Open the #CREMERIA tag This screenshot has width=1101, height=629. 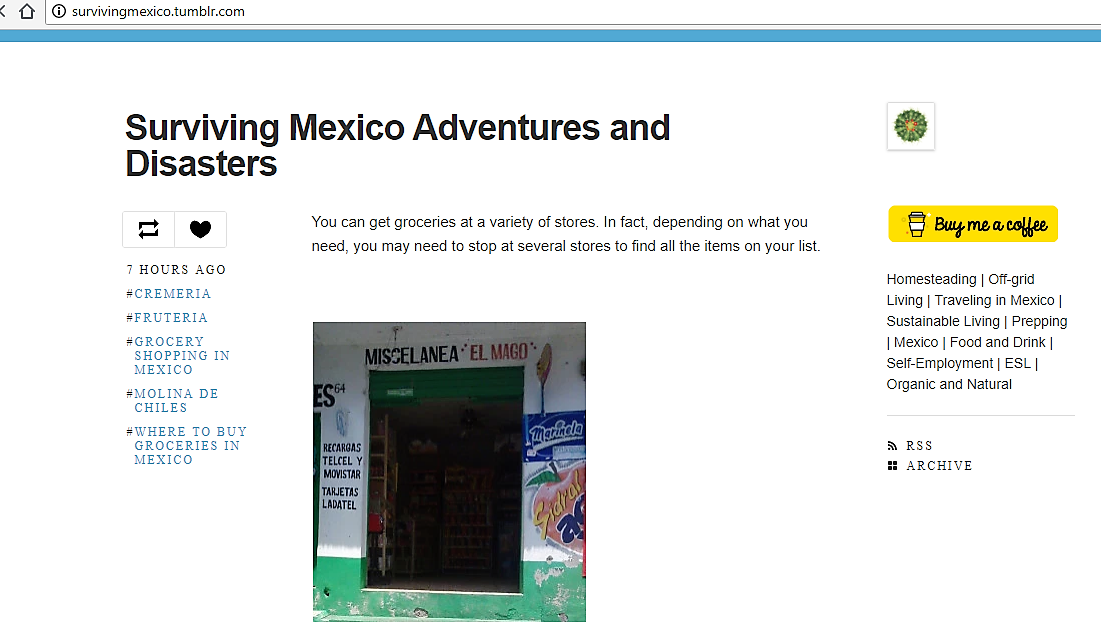(172, 294)
